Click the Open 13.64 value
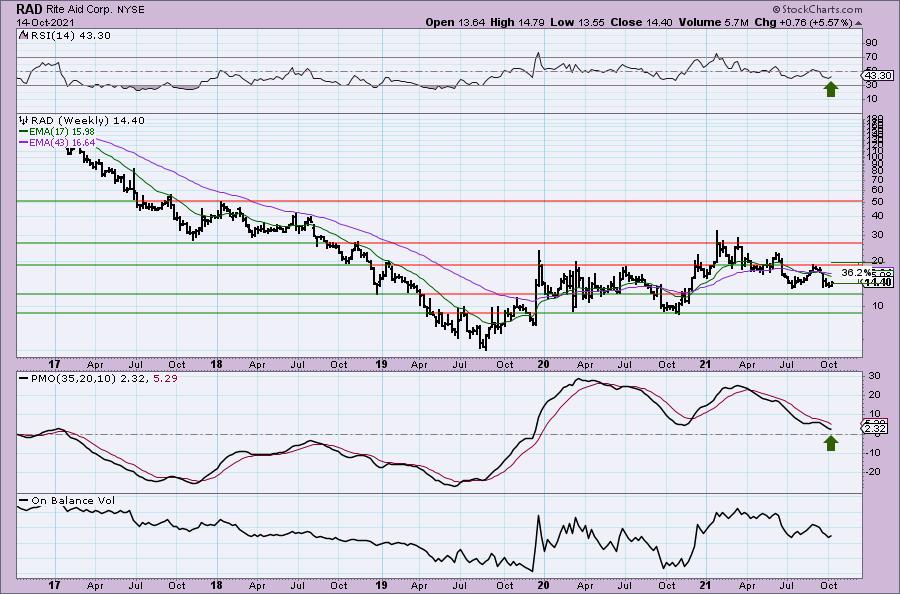 tap(455, 22)
